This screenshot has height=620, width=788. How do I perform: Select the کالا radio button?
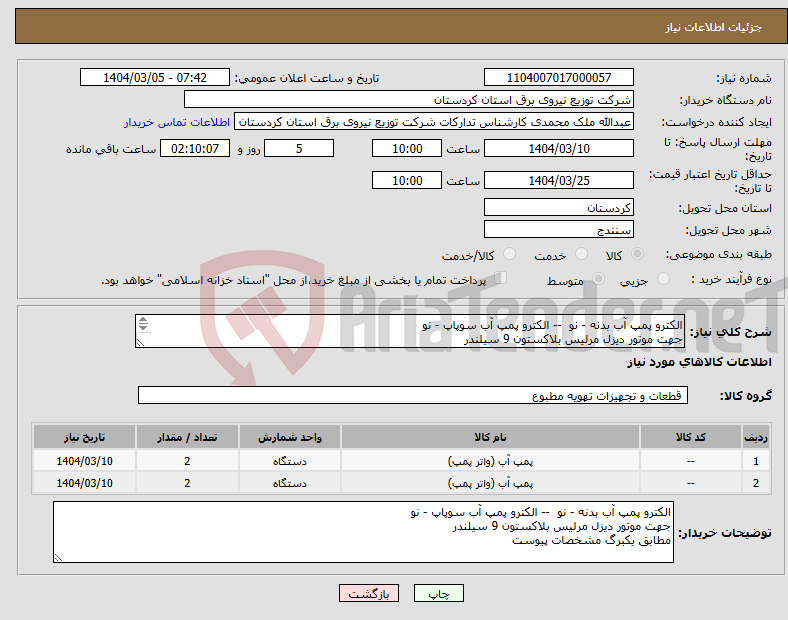click(637, 254)
